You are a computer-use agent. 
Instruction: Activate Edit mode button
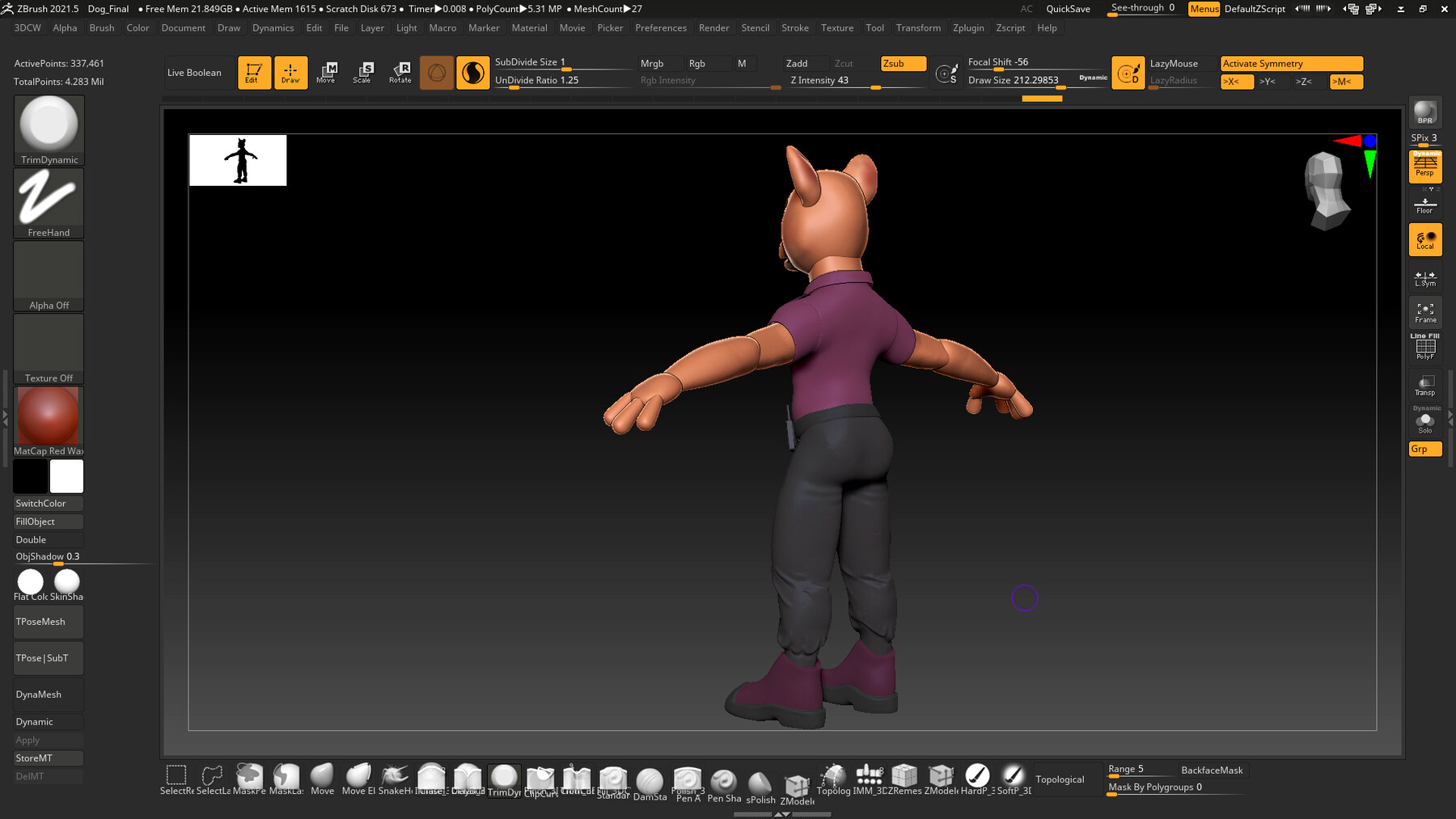(254, 72)
